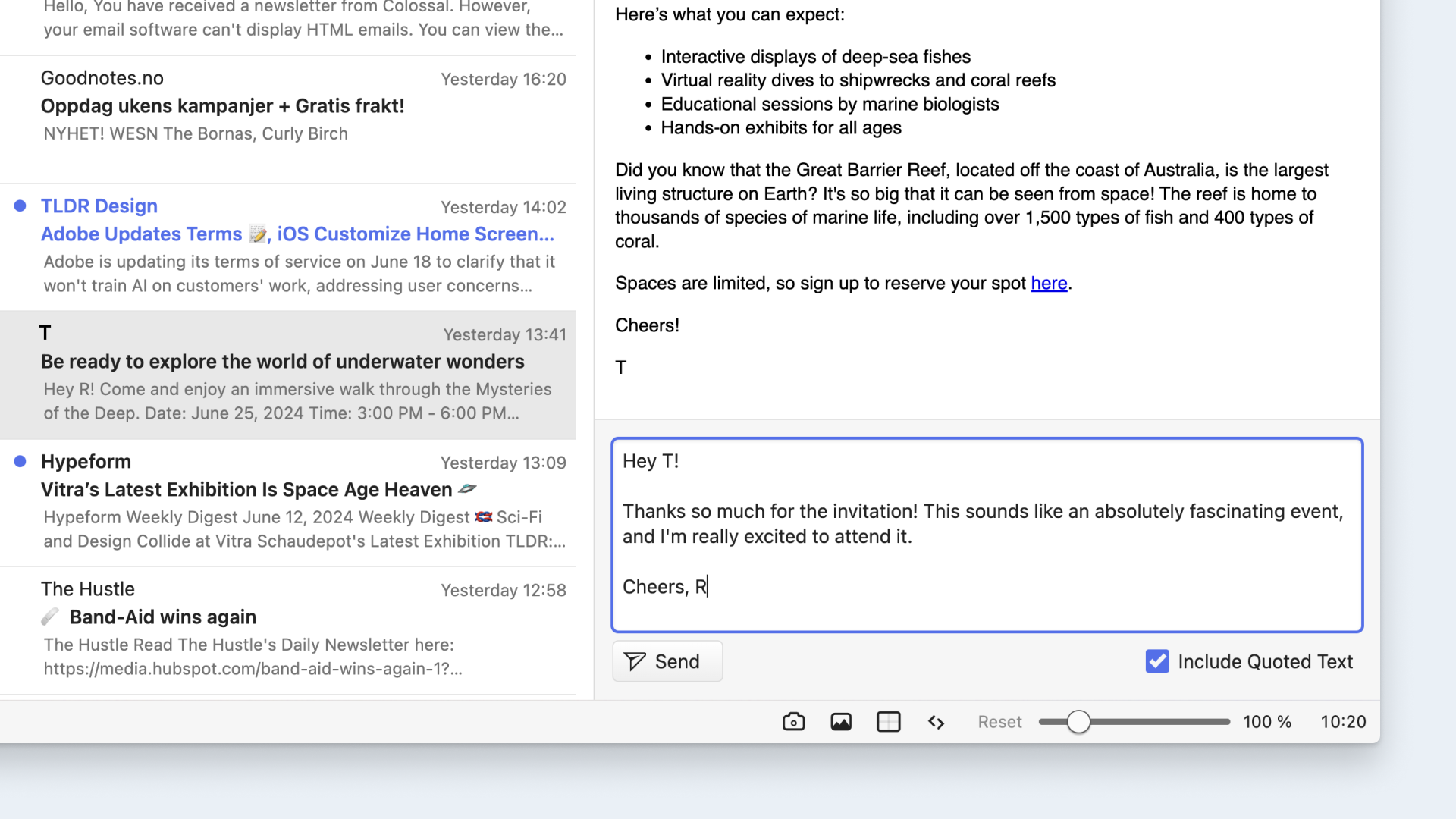The height and width of the screenshot is (819, 1456).
Task: Click the Send button to send reply
Action: click(665, 661)
